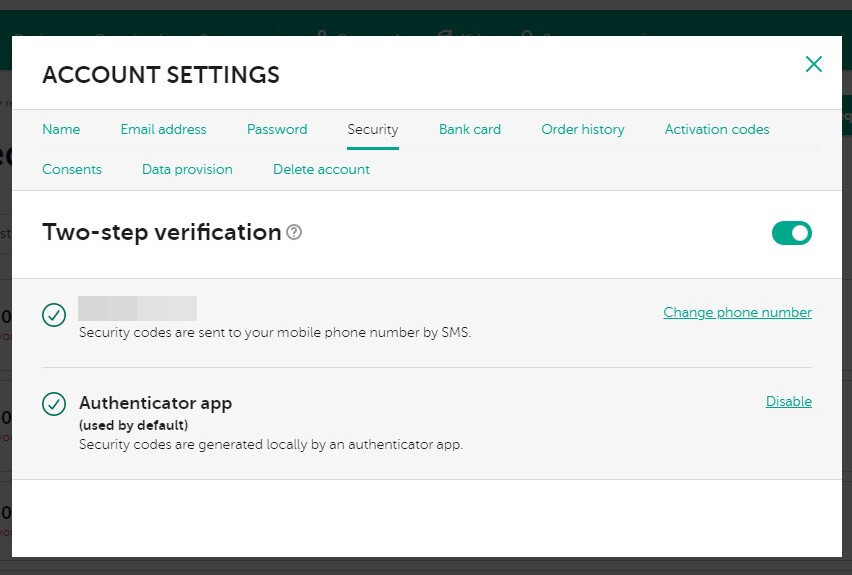Click the Two-step verification heading
The width and height of the screenshot is (852, 575).
[162, 232]
